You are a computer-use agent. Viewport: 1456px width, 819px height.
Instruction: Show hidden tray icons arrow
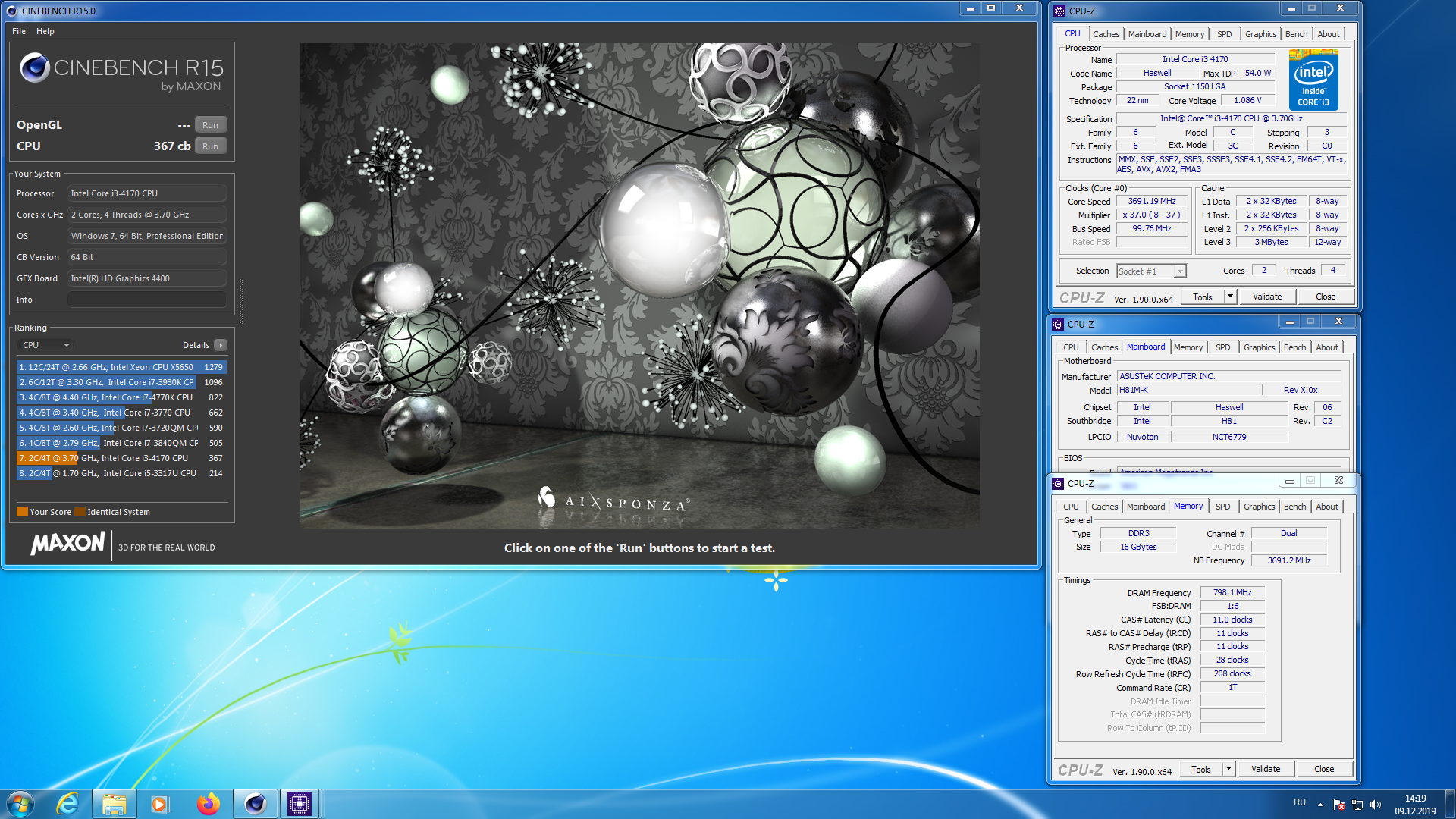[x=1320, y=805]
